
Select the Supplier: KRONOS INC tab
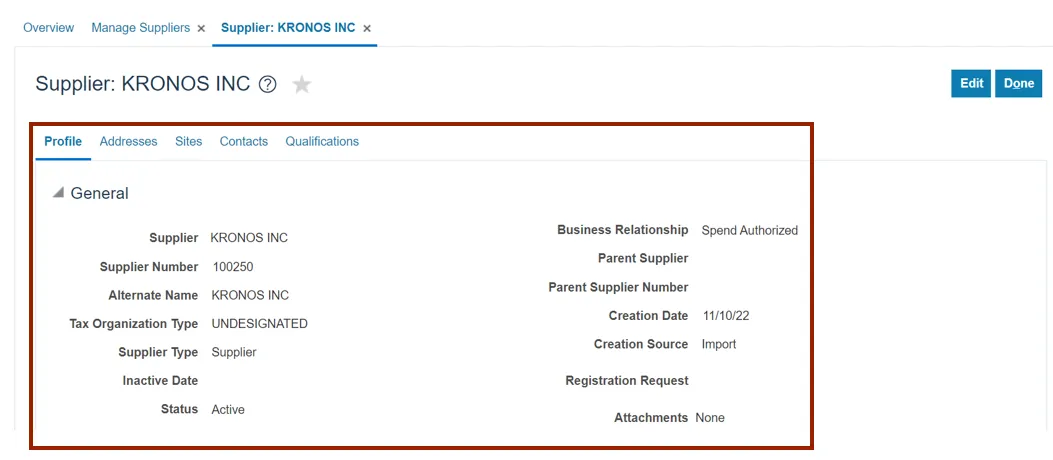[288, 28]
